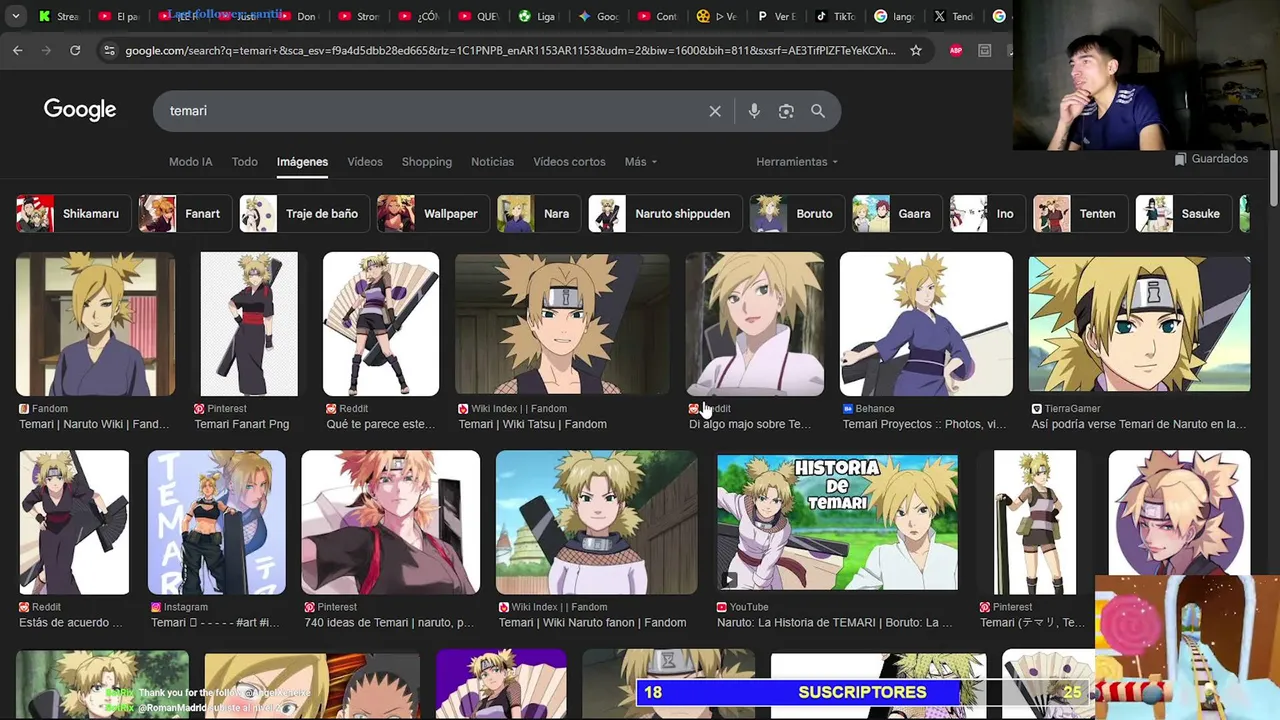The width and height of the screenshot is (1280, 720).
Task: Open the Pinterest 740 ideas de Temari image
Action: (x=391, y=522)
